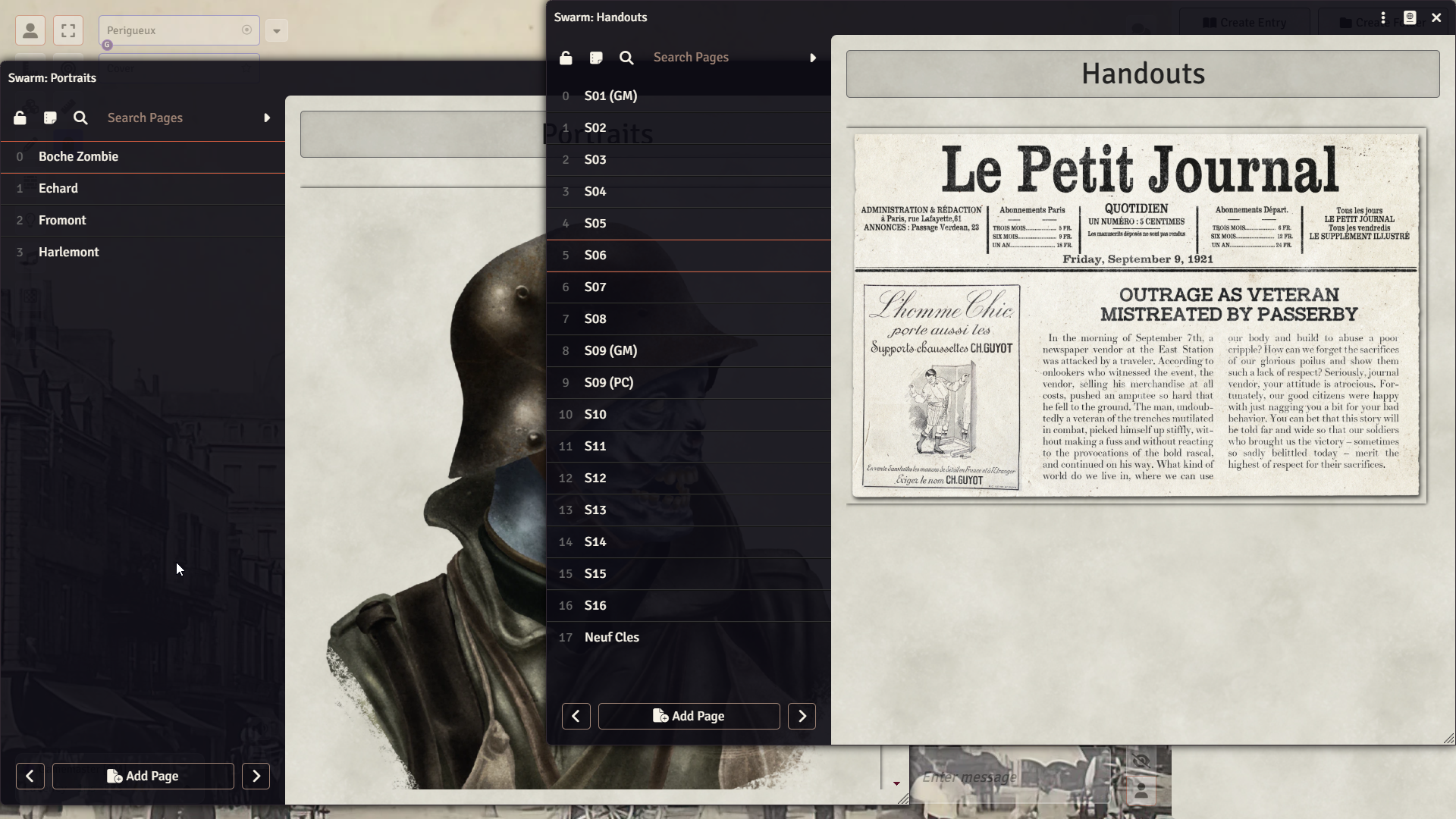
Task: Select page S10 in Handouts
Action: coord(689,415)
